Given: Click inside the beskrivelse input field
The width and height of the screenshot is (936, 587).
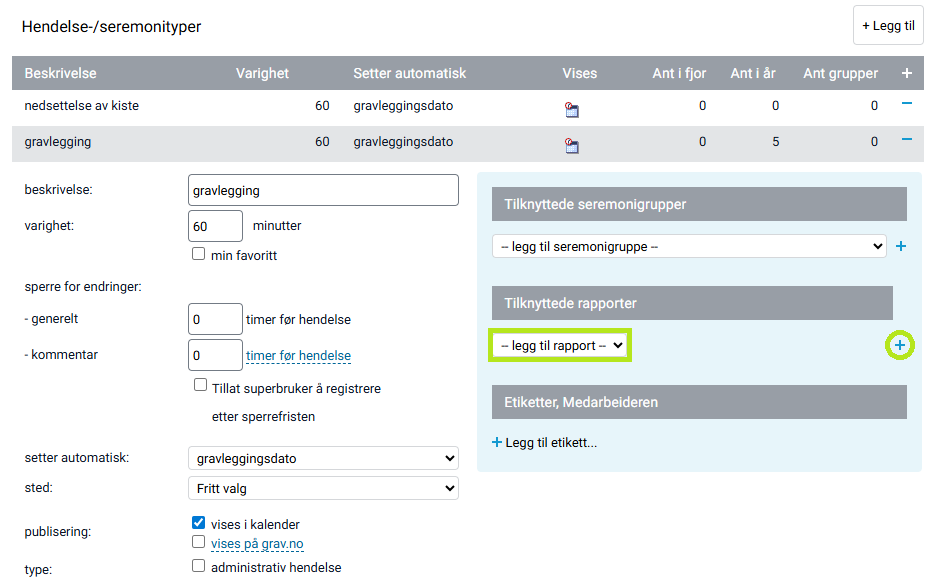Looking at the screenshot, I should pos(323,190).
